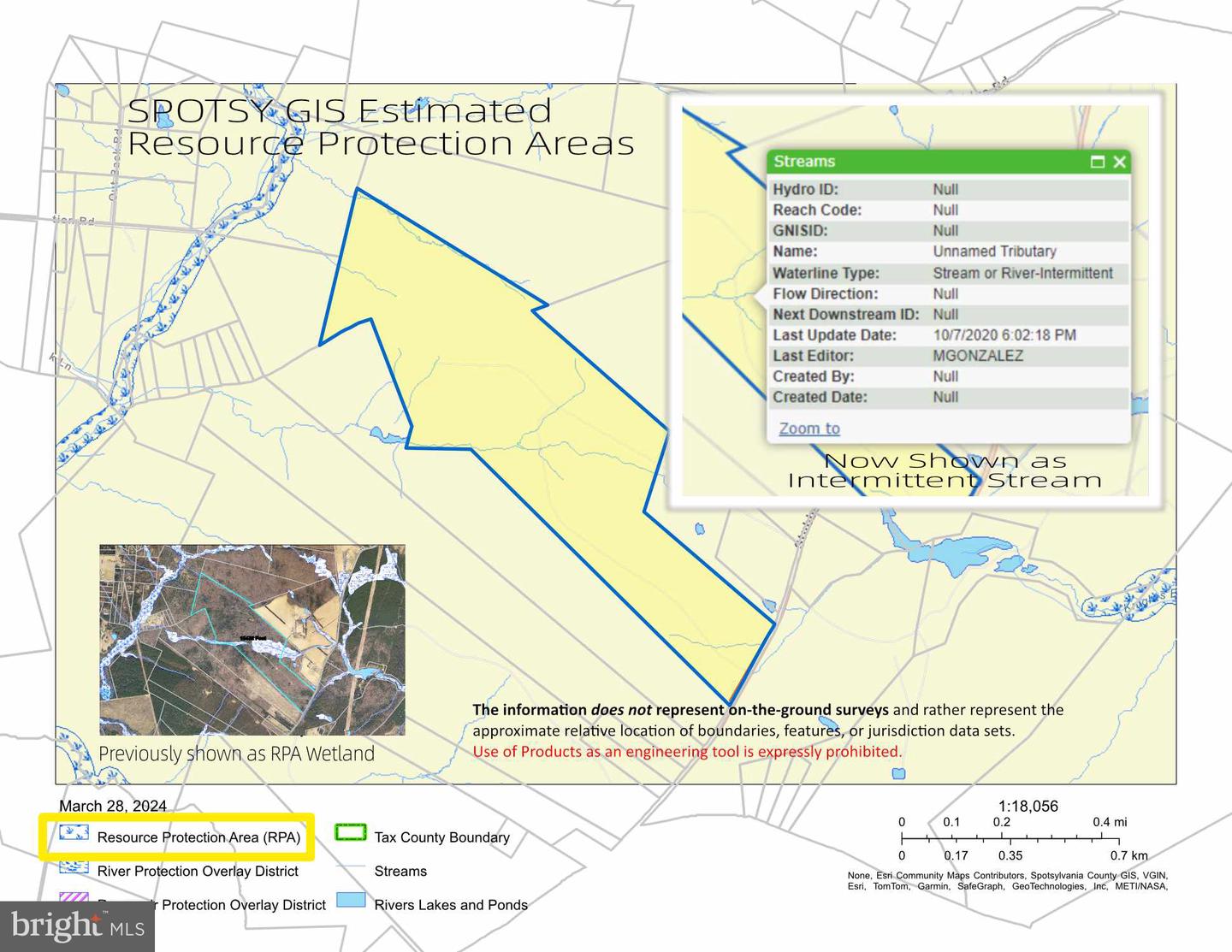Click the '1:18,056' map scale text

coord(1028,806)
